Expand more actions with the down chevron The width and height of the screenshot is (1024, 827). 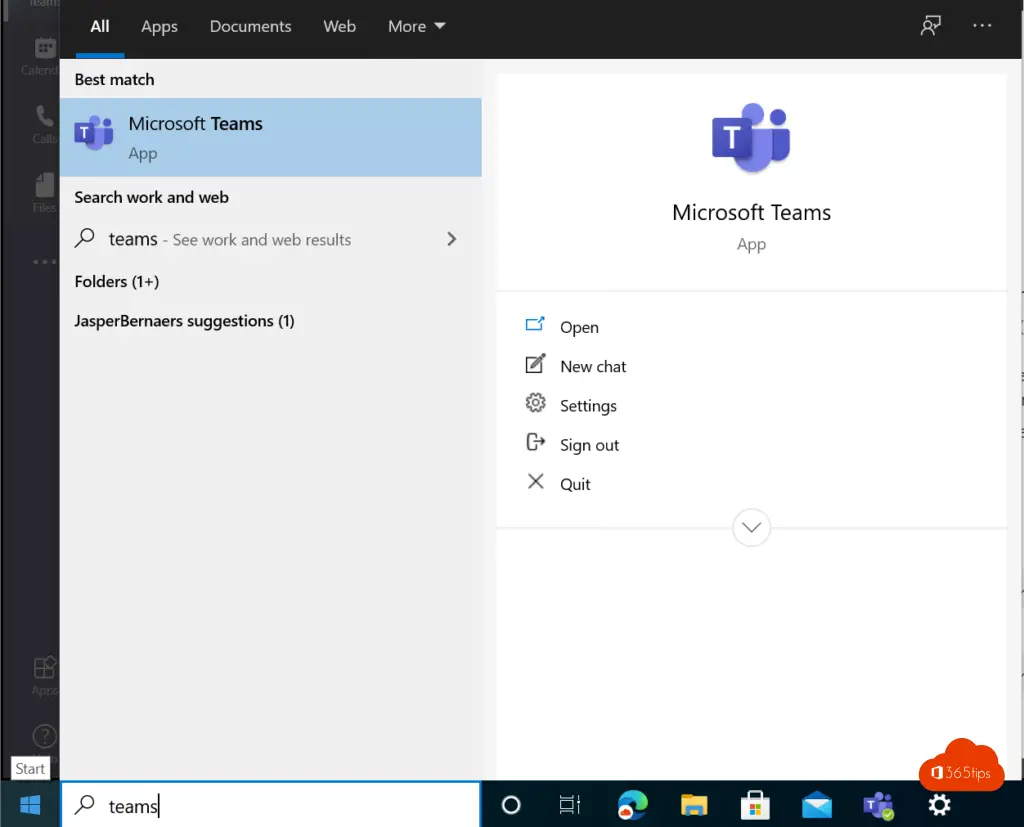751,527
